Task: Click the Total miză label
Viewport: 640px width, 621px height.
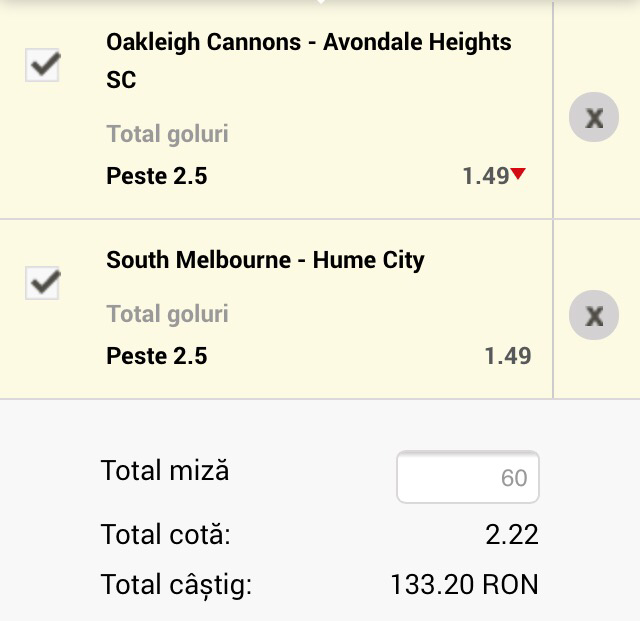Action: coord(165,470)
